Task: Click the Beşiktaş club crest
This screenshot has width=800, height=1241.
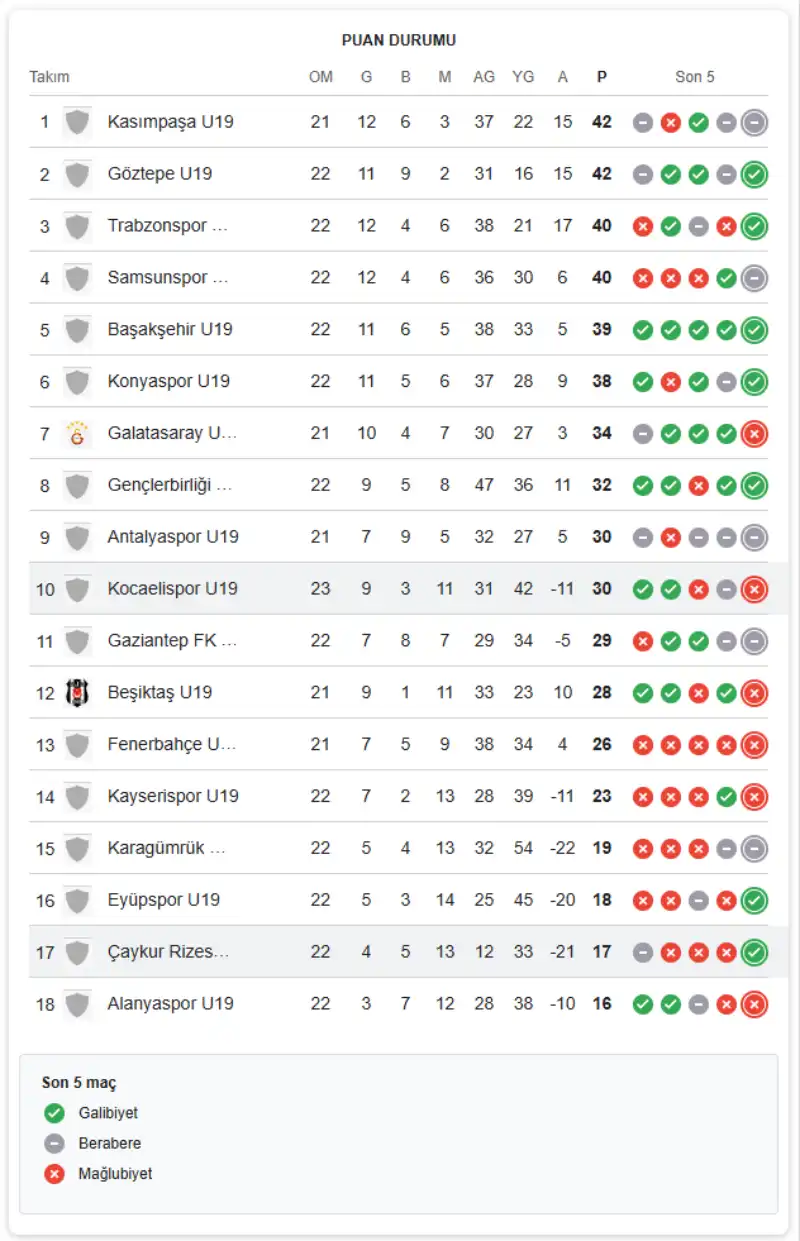Action: [77, 692]
